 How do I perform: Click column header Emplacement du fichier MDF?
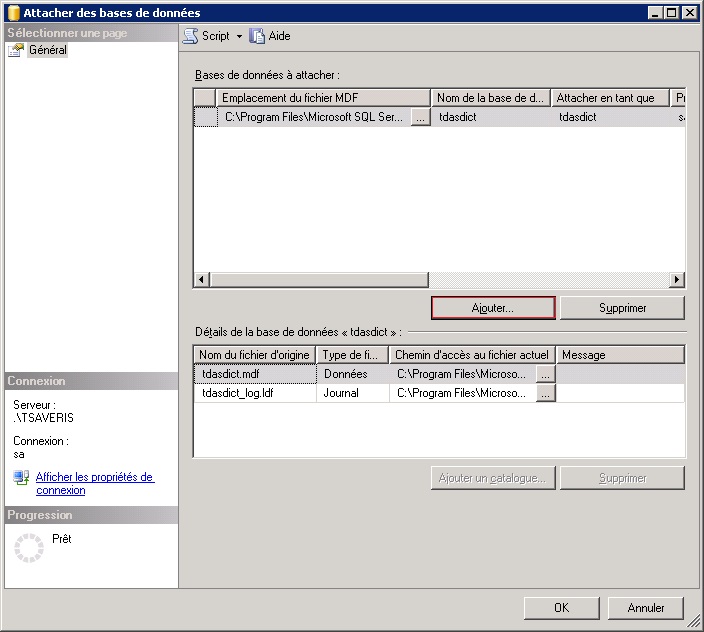323,98
